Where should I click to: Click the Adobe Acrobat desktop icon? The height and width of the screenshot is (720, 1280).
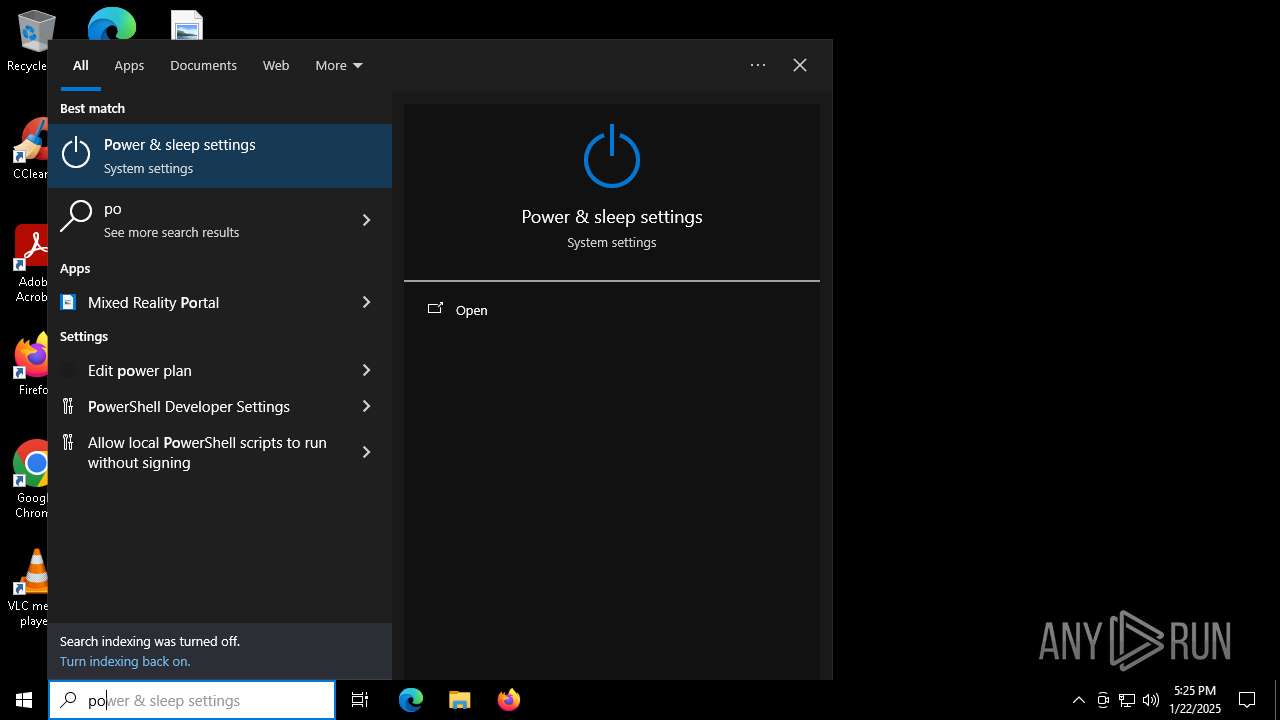[x=32, y=263]
